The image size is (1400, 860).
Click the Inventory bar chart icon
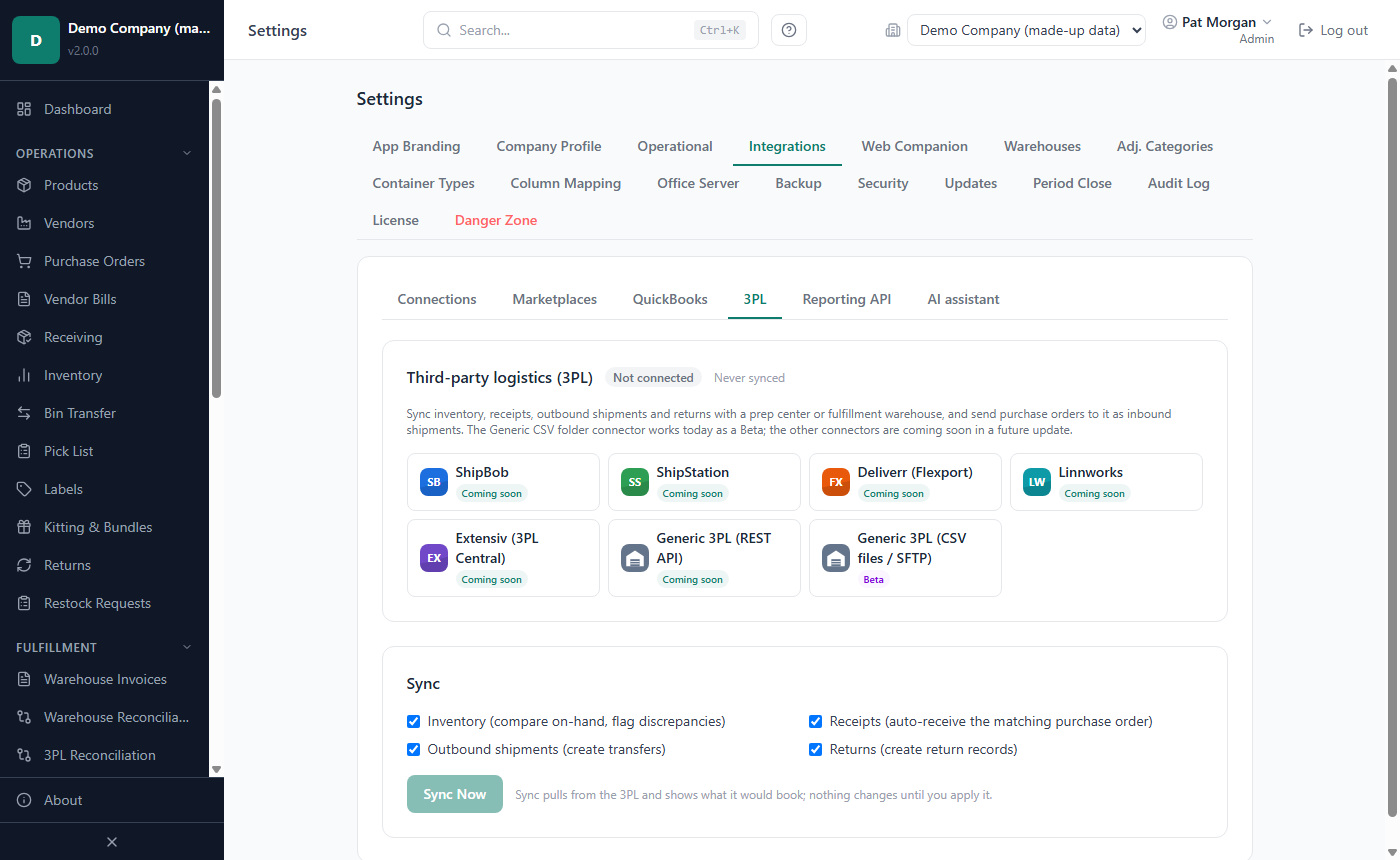click(x=24, y=375)
